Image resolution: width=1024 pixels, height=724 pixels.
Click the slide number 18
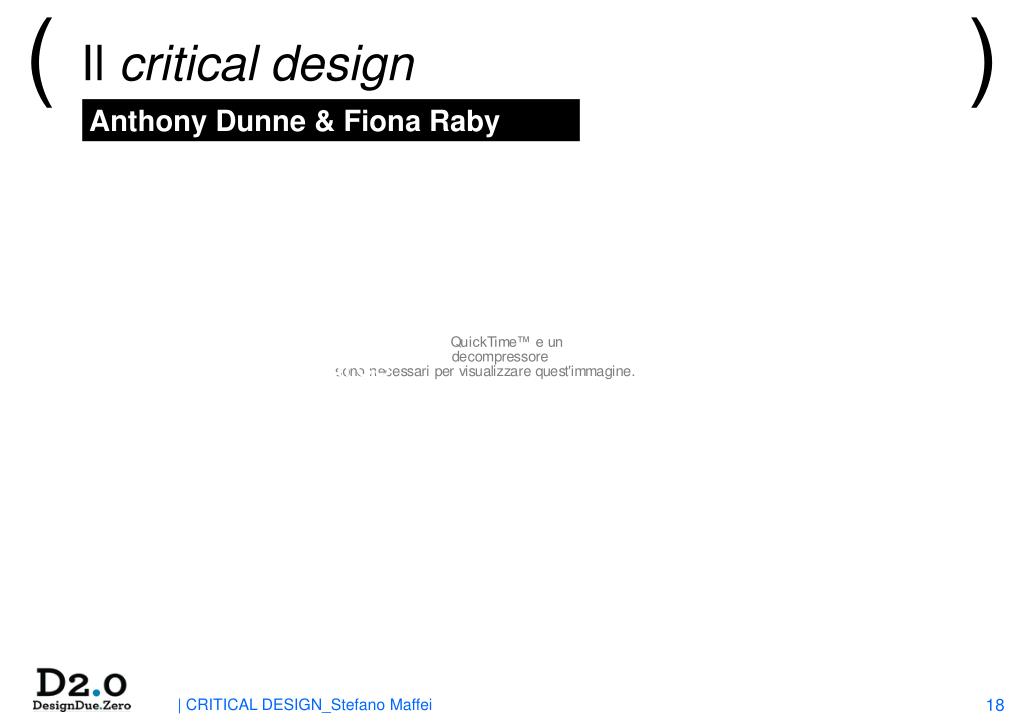[x=995, y=705]
